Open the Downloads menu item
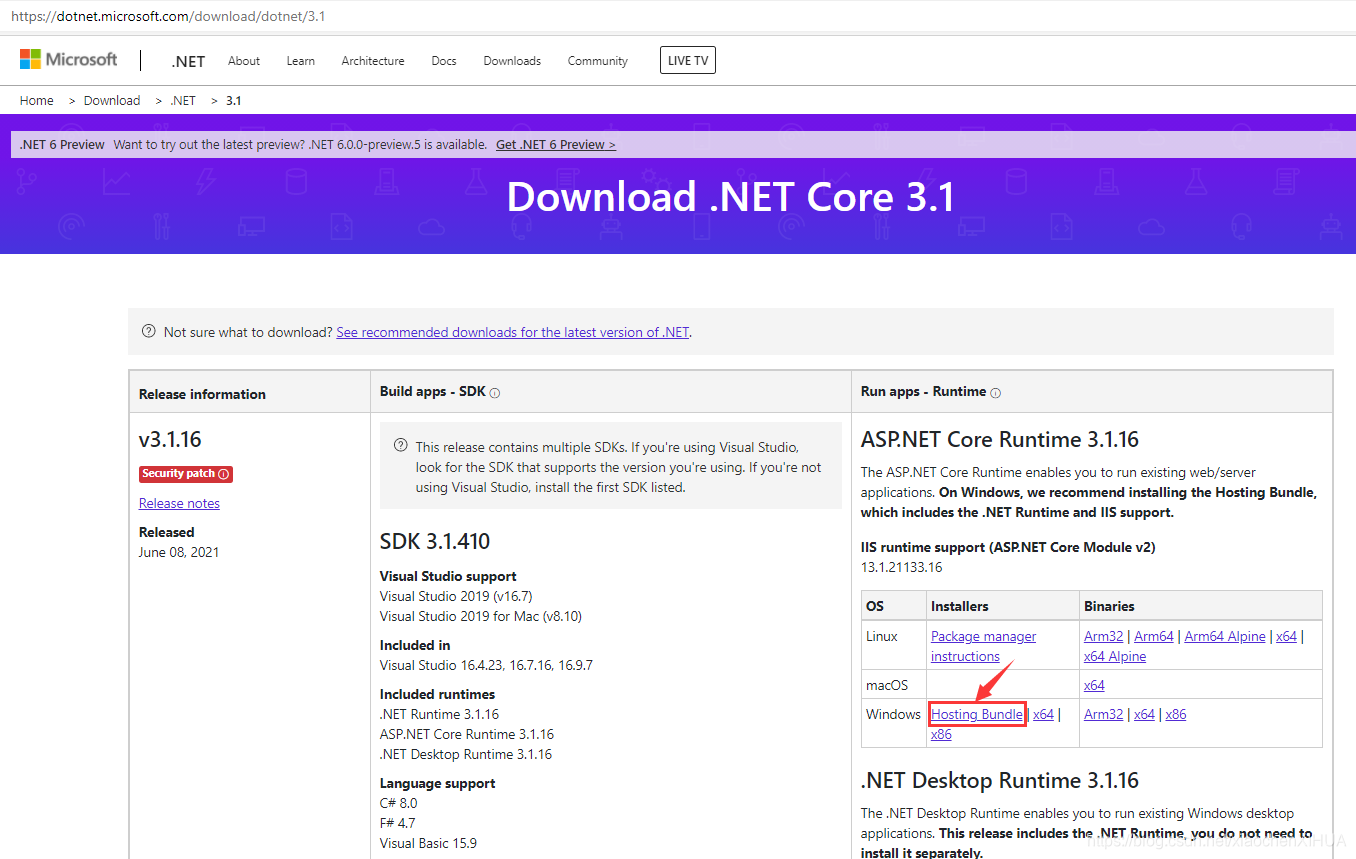 tap(512, 61)
